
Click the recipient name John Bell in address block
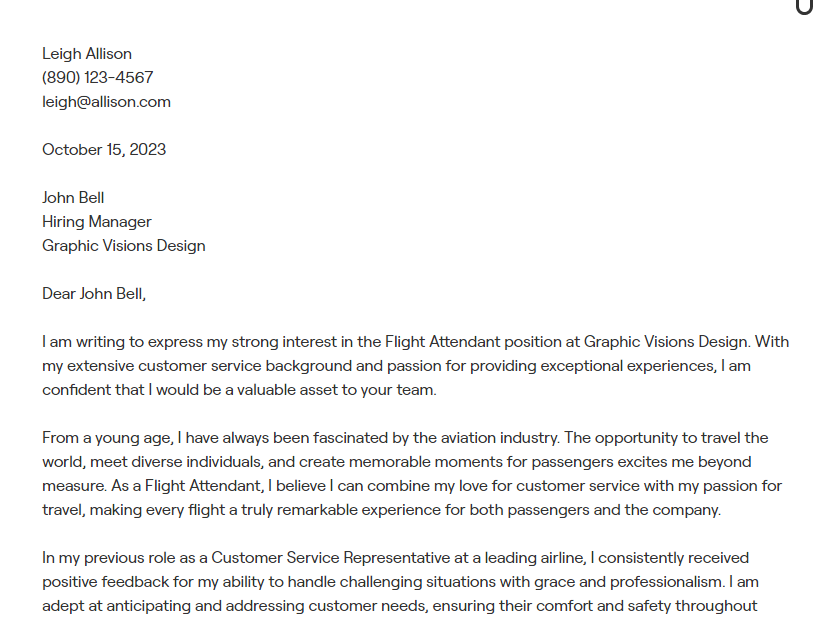point(73,198)
